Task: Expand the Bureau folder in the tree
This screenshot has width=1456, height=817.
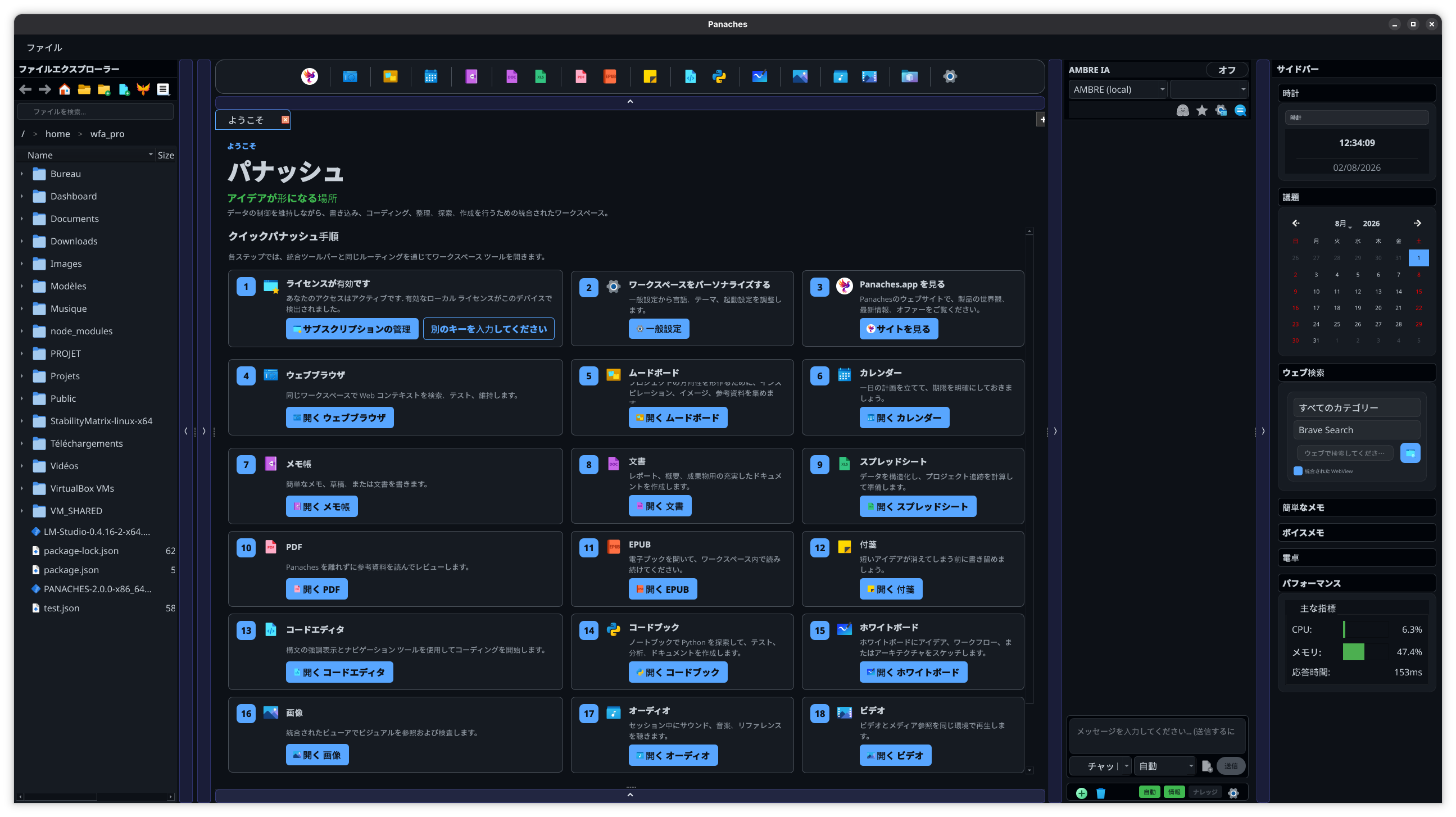Action: [x=22, y=174]
